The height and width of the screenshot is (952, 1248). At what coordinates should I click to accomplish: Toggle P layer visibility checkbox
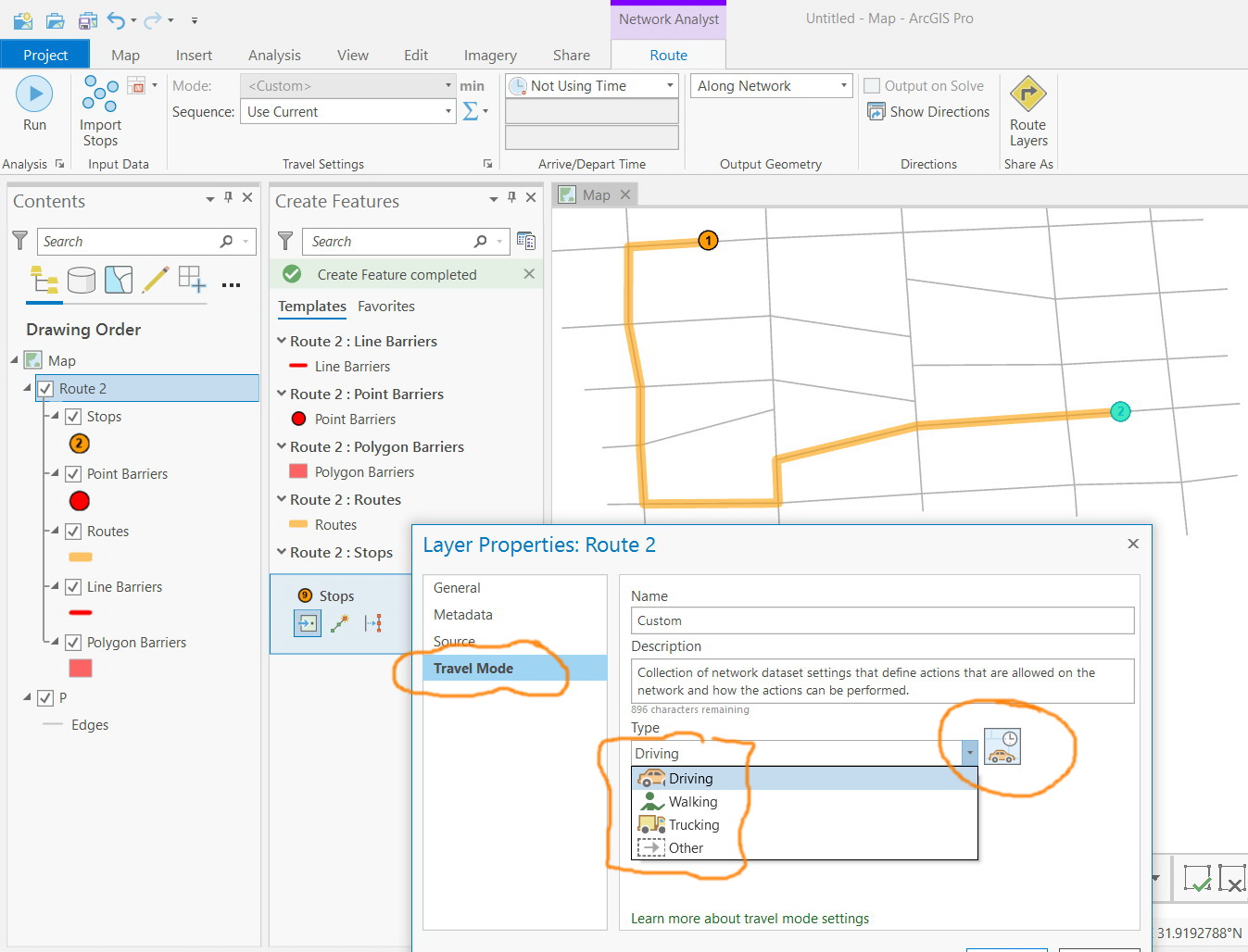45,698
